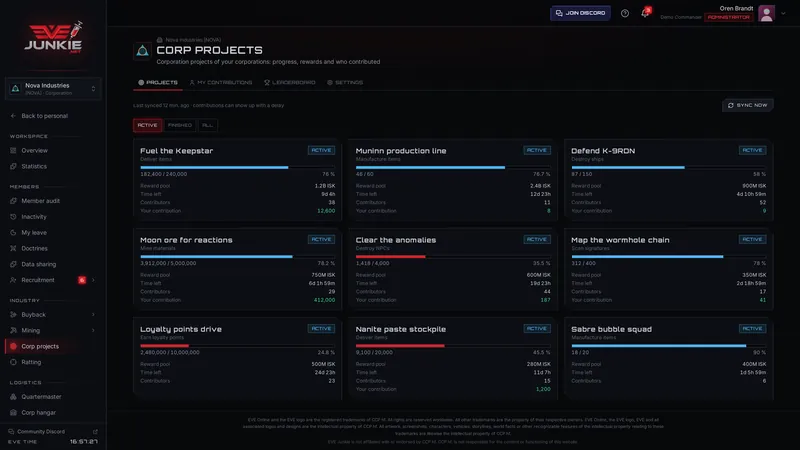Click the Back to personal link
The width and height of the screenshot is (800, 450).
pos(44,116)
